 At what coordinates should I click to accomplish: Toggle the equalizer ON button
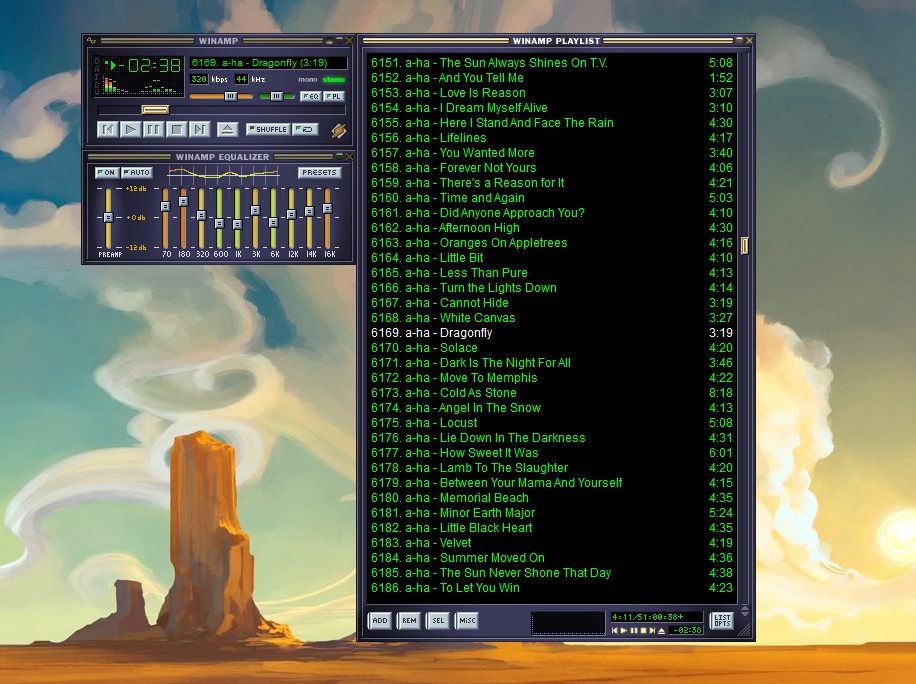coord(106,172)
